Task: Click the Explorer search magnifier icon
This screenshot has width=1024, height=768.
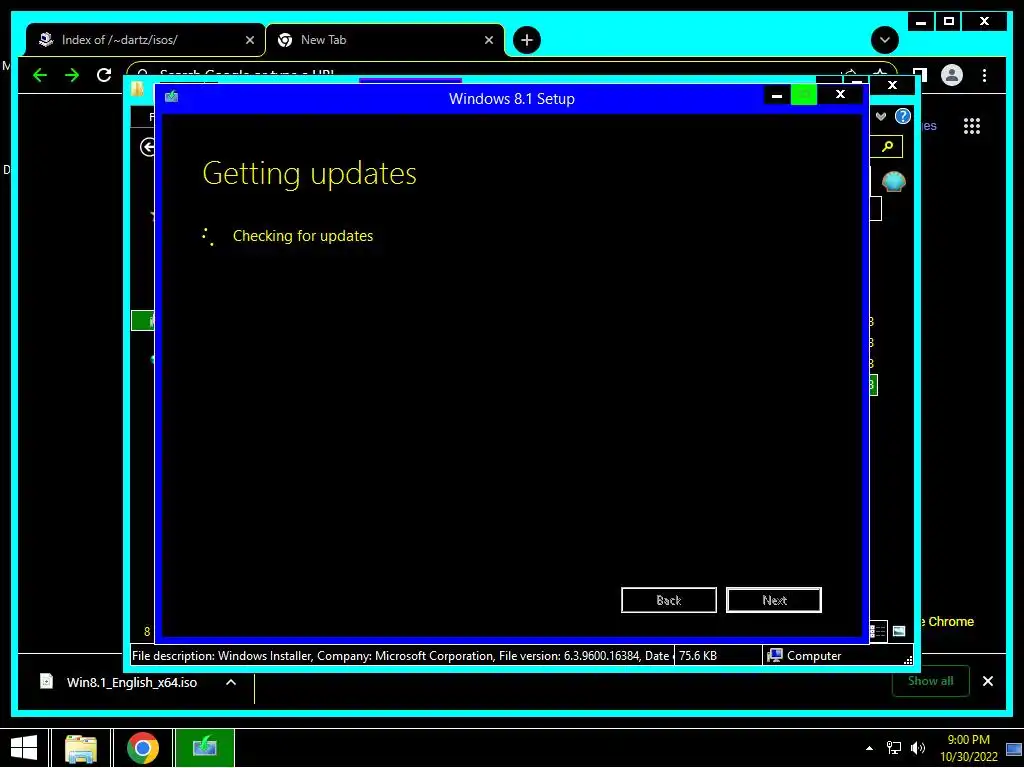Action: pyautogui.click(x=887, y=146)
